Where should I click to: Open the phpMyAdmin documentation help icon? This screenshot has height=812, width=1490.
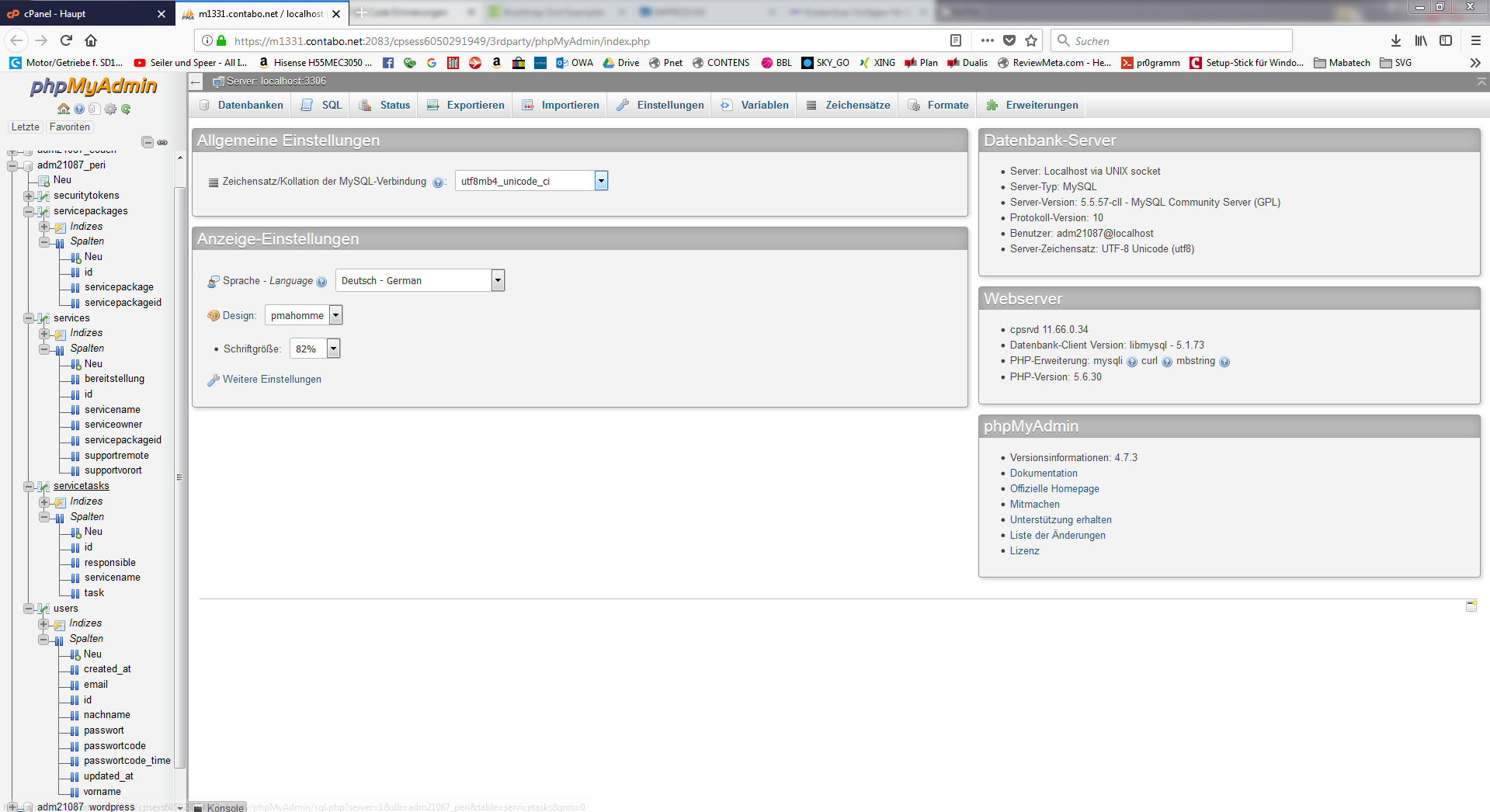(x=79, y=109)
